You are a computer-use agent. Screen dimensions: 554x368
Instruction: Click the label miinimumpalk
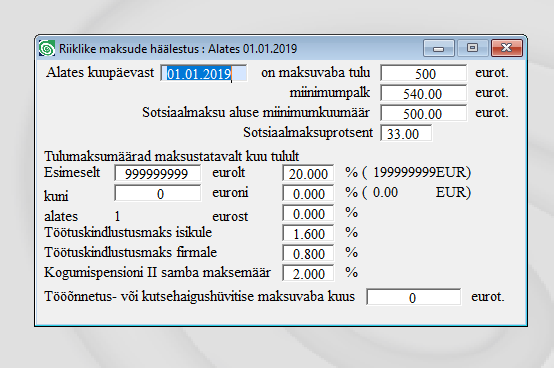330,93
